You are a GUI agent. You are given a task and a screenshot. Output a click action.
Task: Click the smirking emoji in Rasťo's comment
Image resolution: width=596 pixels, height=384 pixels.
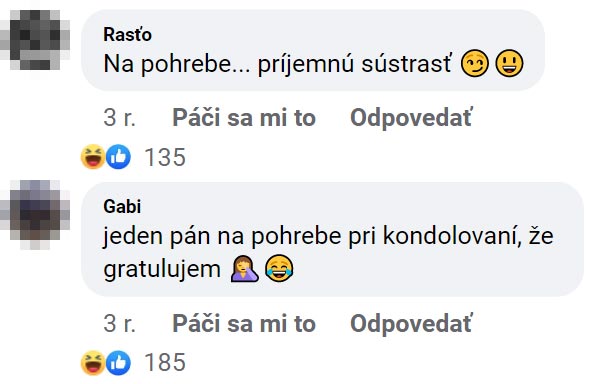pos(474,63)
